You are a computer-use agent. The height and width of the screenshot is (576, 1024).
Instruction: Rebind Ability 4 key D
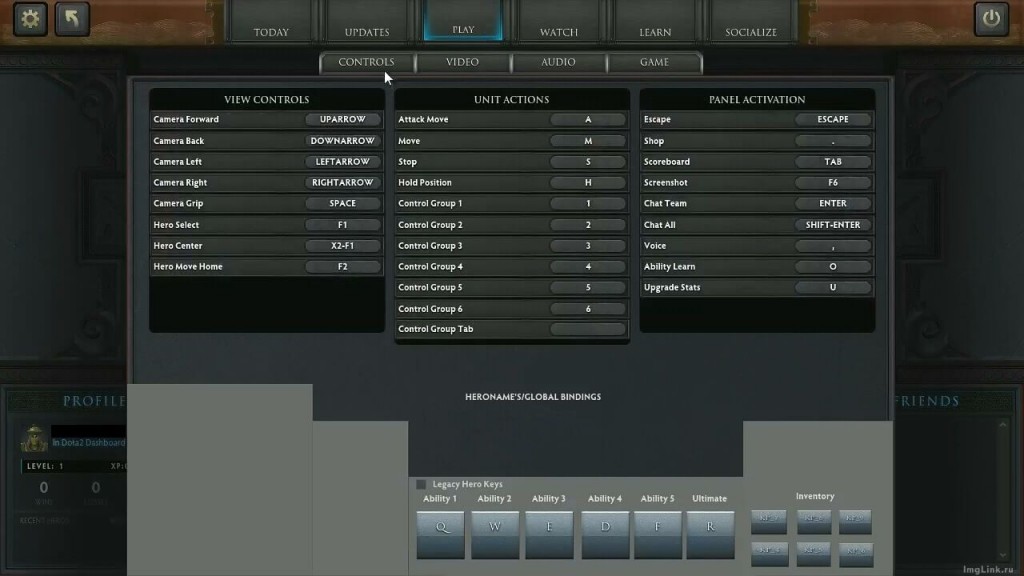coord(605,535)
